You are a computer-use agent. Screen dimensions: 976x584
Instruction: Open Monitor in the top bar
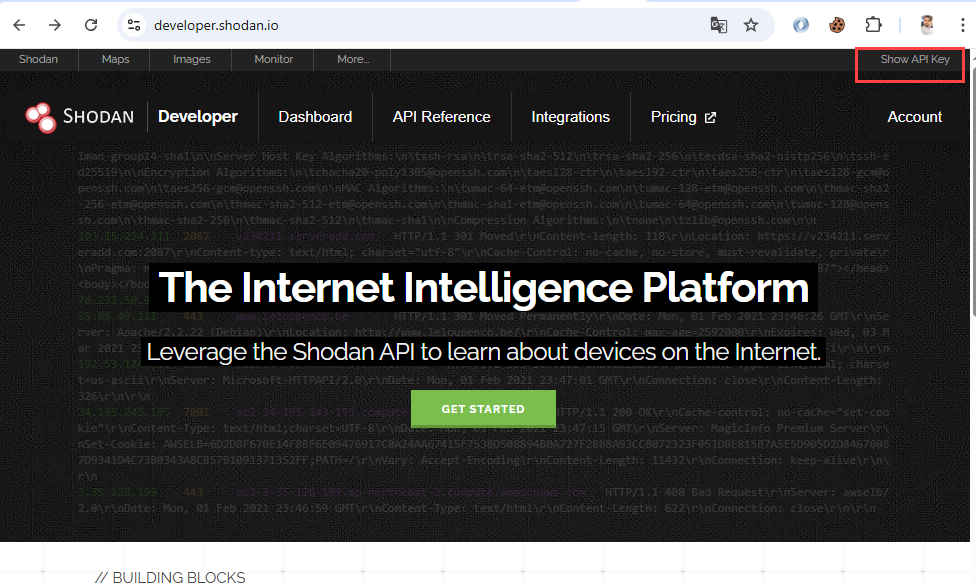click(x=273, y=59)
